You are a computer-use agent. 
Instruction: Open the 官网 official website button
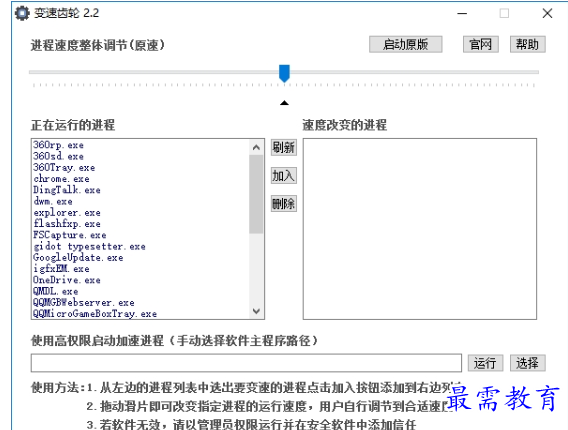[480, 44]
